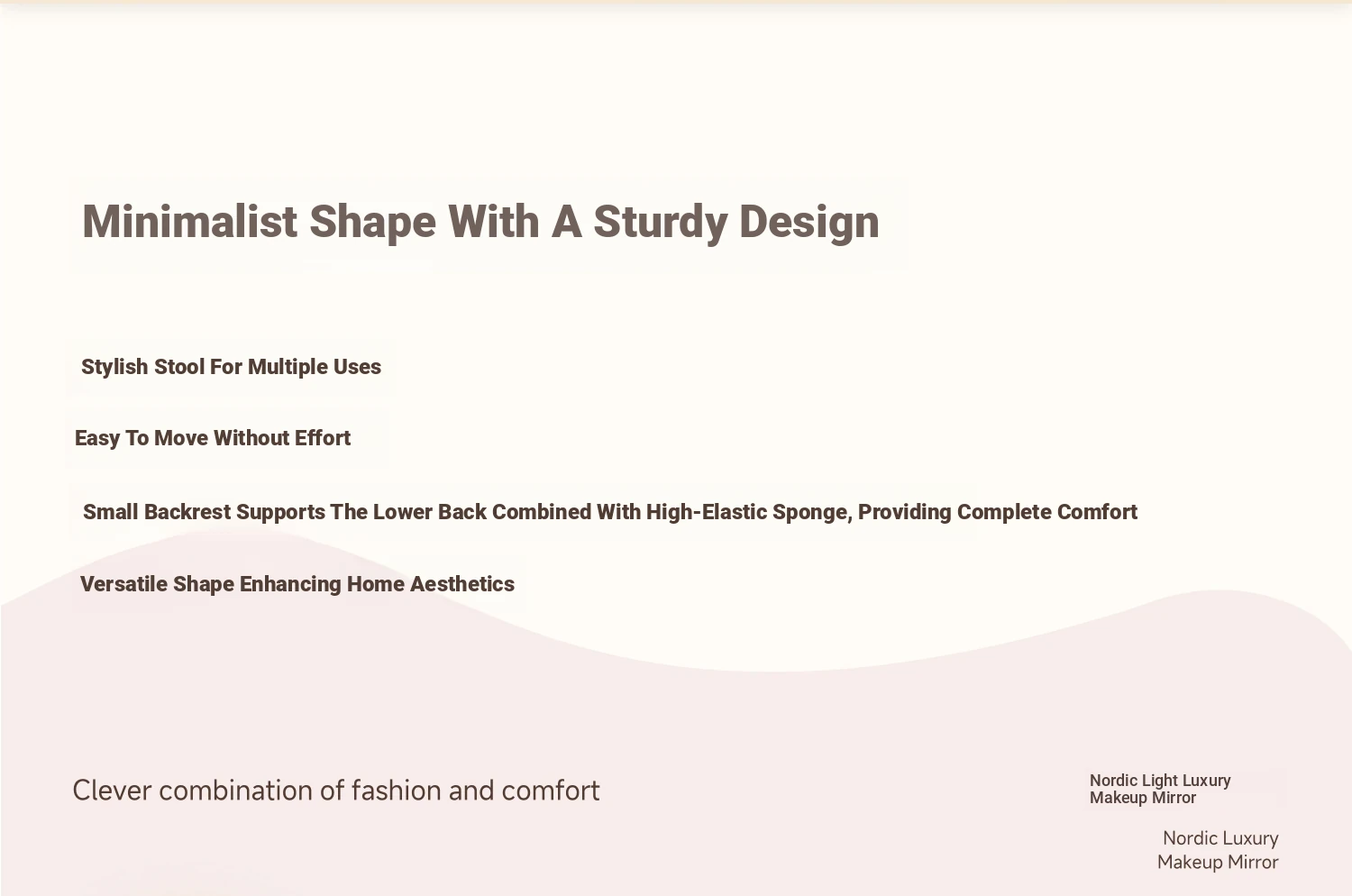Select the "Stylish Stool For Multiple Uses" line
This screenshot has height=896, width=1352.
click(x=231, y=367)
